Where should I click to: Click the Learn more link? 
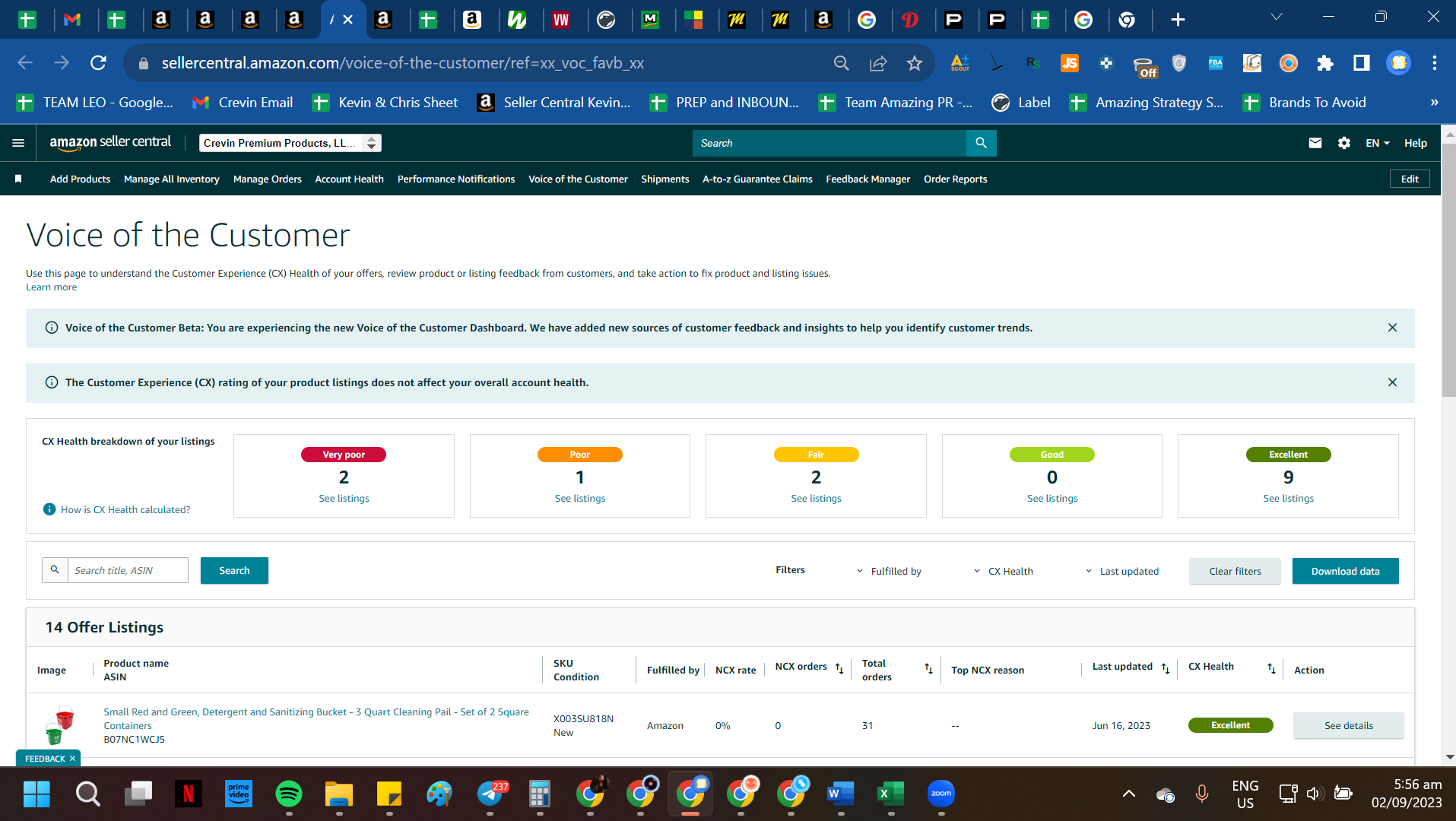52,287
